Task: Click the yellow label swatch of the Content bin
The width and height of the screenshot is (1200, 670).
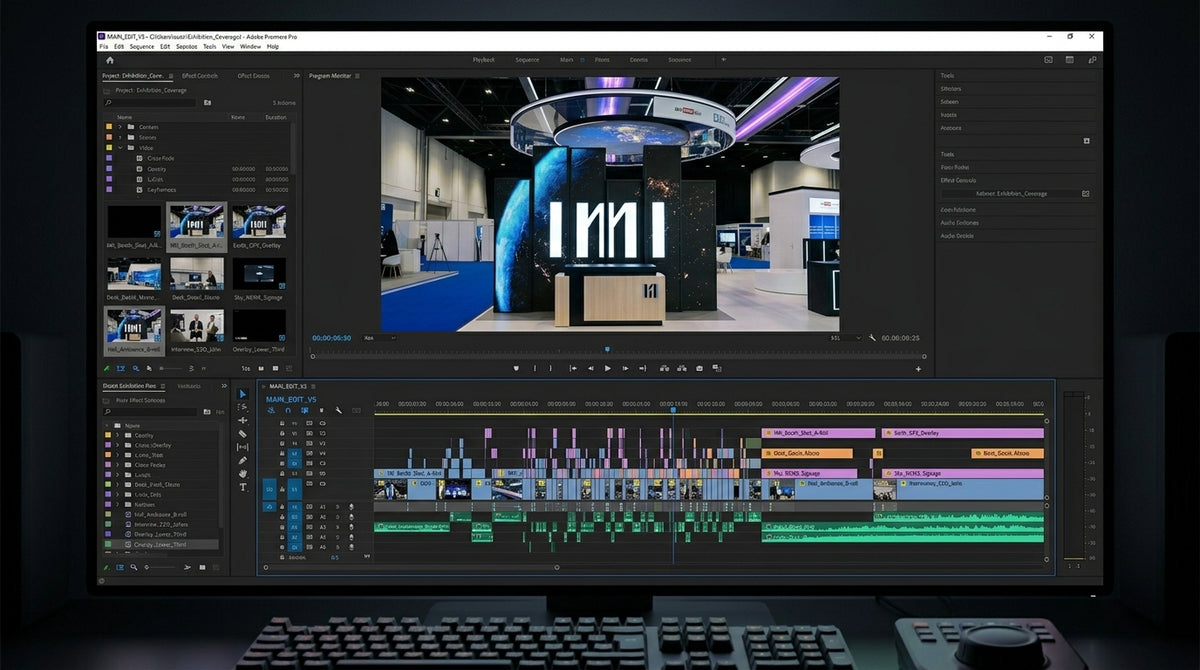Action: coord(108,127)
